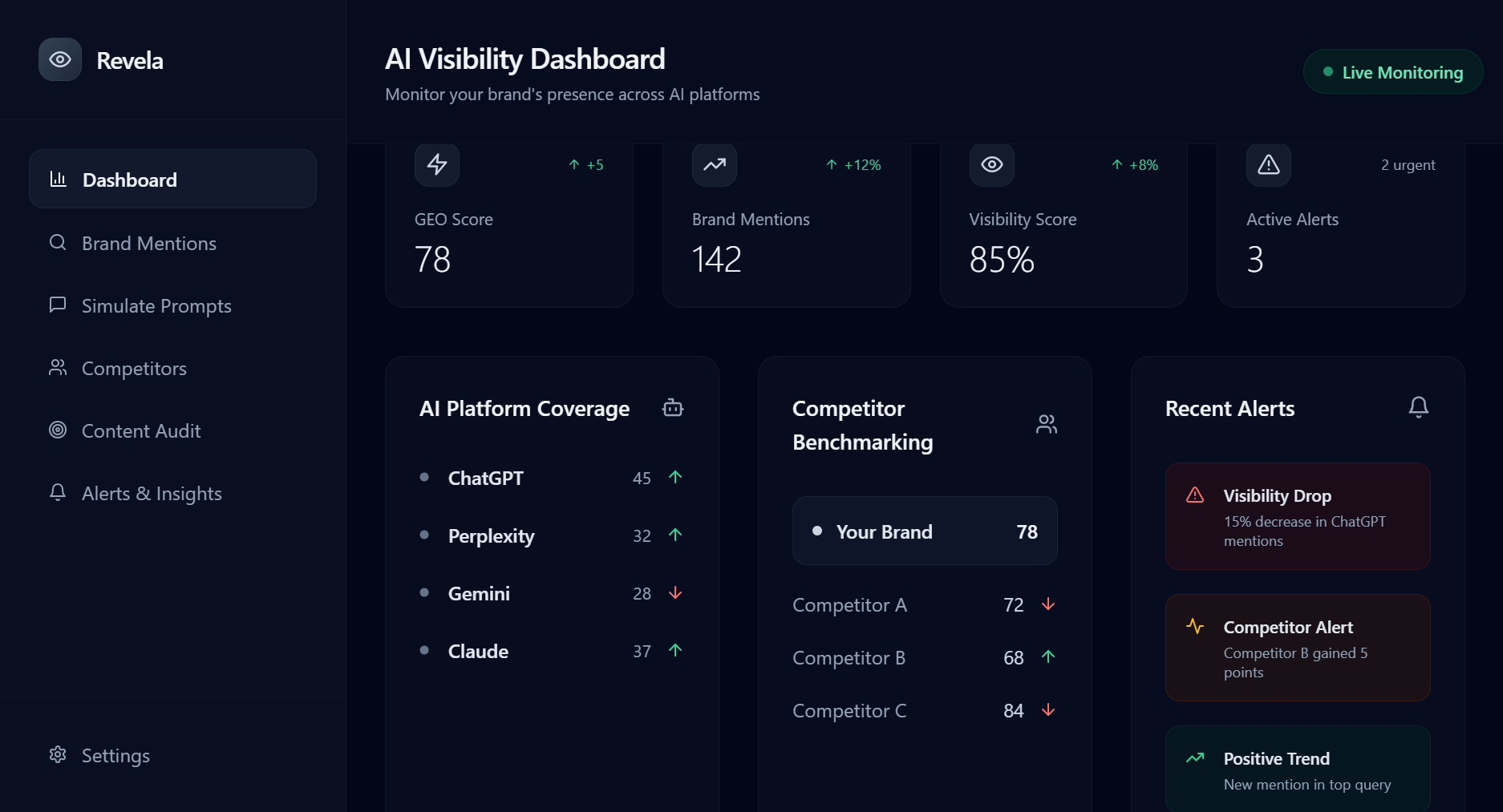Click the Simulate Prompts chat bubble icon
1503x812 pixels.
58,305
